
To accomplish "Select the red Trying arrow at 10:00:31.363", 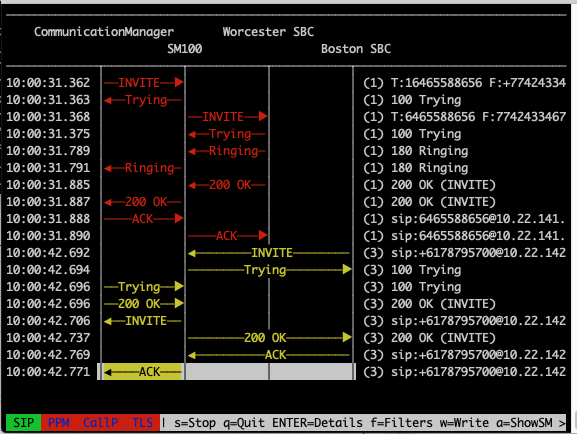I will coord(143,100).
